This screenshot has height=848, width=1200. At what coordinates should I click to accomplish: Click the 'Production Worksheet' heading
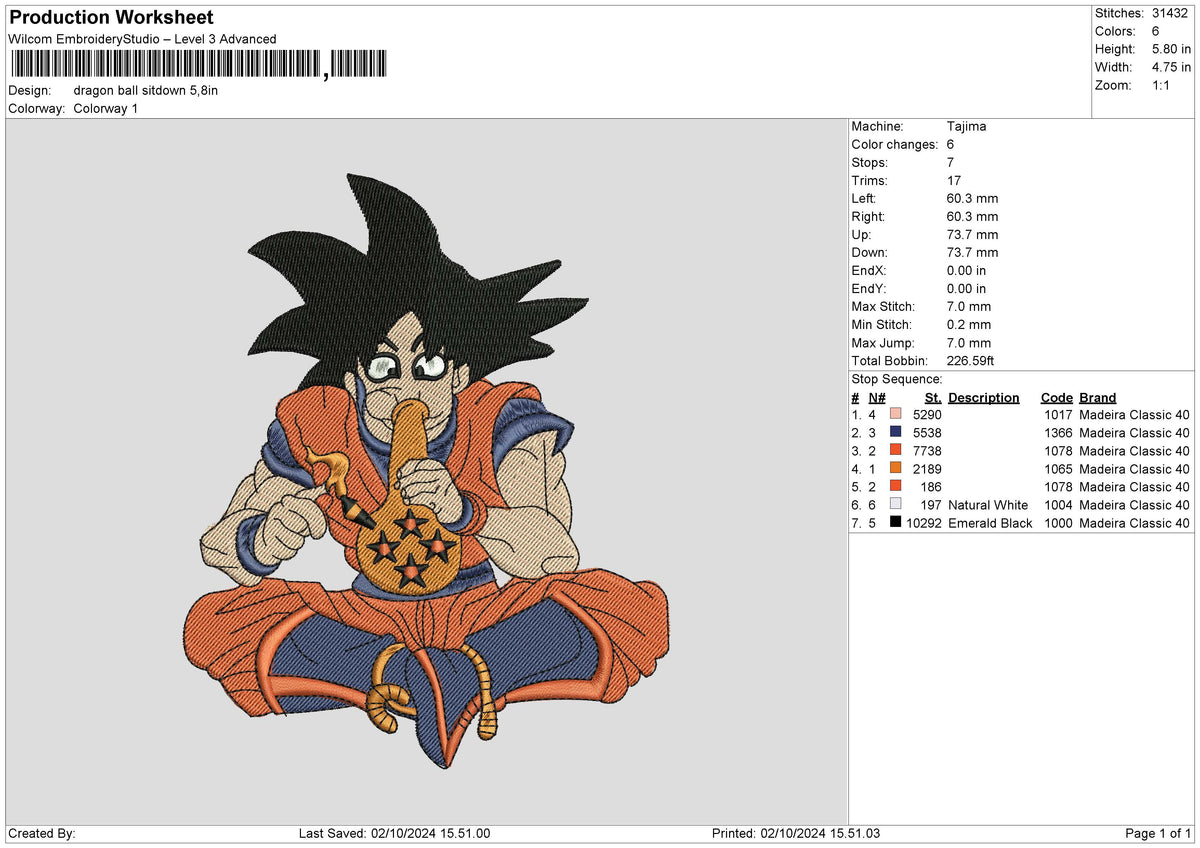pos(111,18)
